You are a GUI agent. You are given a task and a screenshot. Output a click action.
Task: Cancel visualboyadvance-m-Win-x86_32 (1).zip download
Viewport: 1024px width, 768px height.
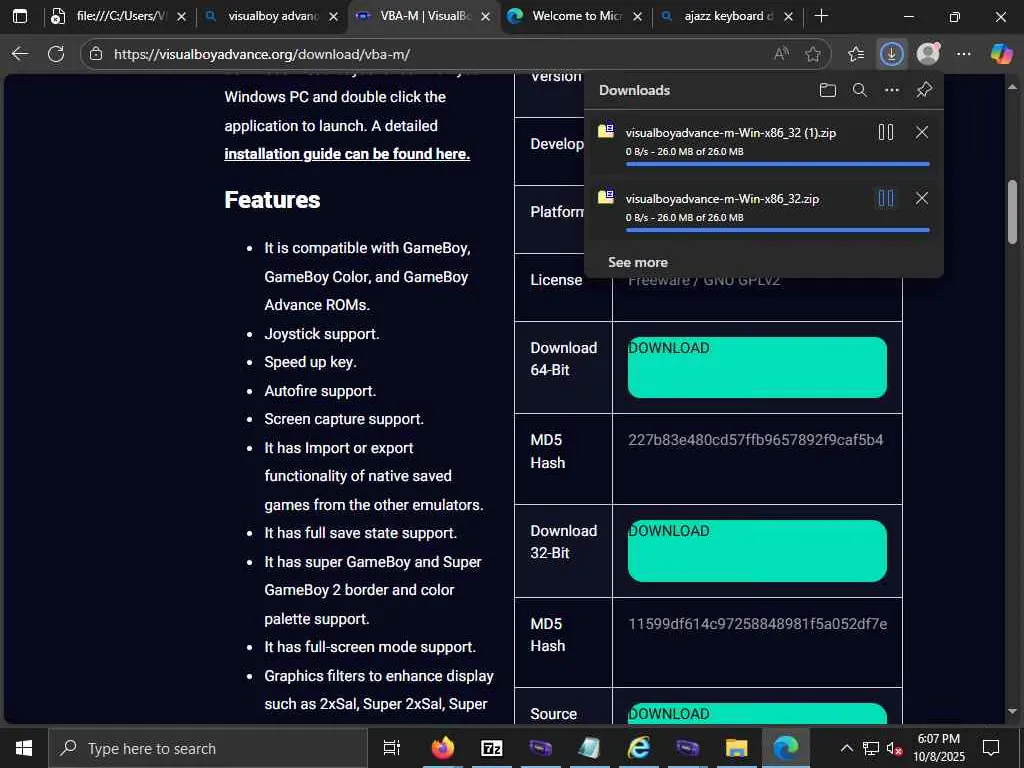point(921,132)
